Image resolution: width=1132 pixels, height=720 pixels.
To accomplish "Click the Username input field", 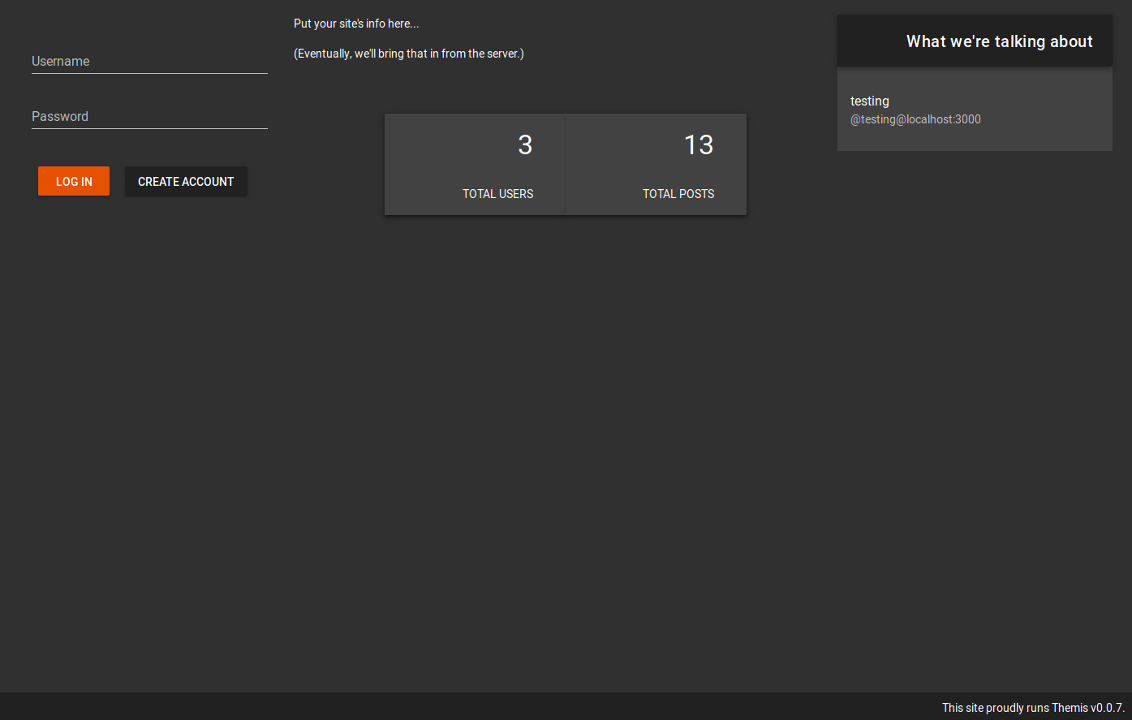I will coord(149,61).
